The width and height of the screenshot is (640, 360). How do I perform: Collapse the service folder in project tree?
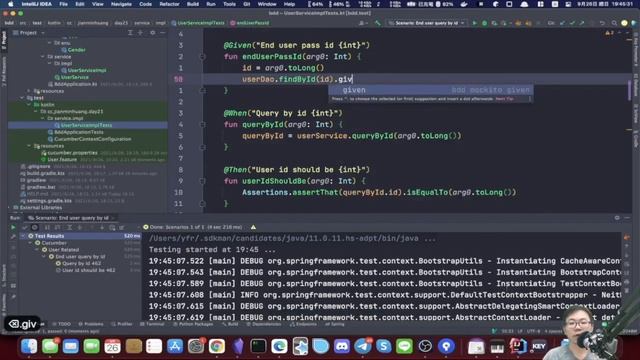43,57
